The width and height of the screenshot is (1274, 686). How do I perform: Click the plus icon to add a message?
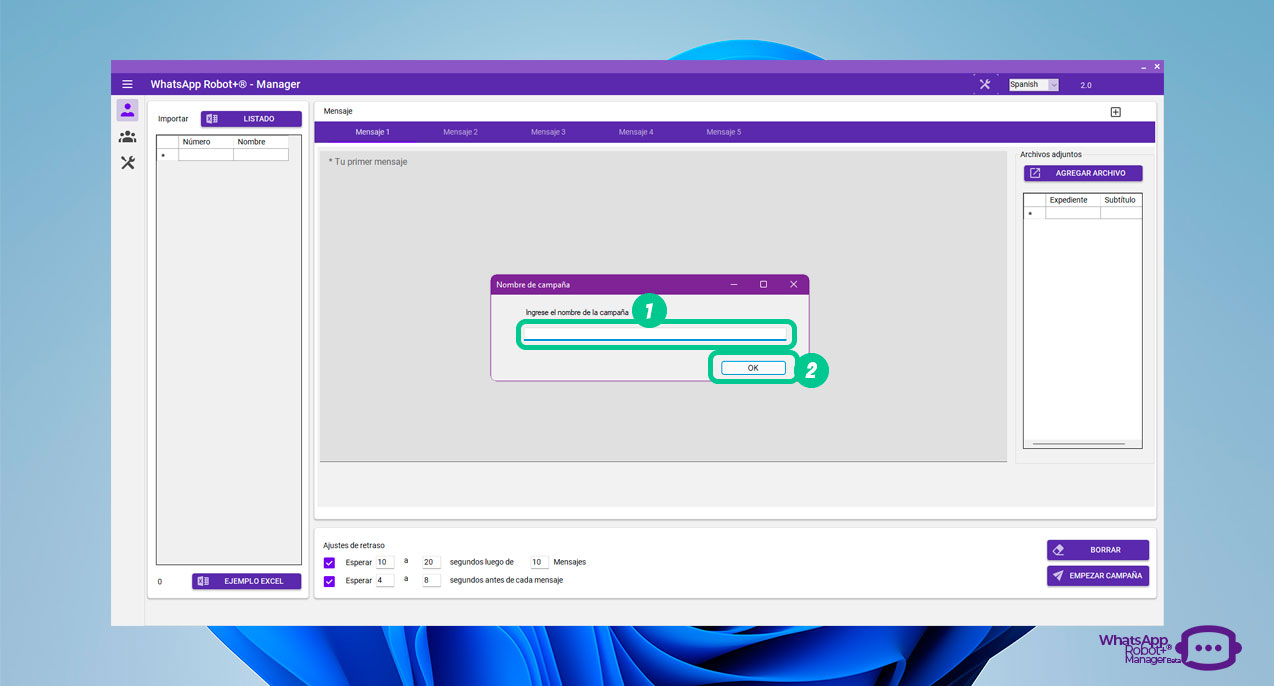coord(1116,112)
